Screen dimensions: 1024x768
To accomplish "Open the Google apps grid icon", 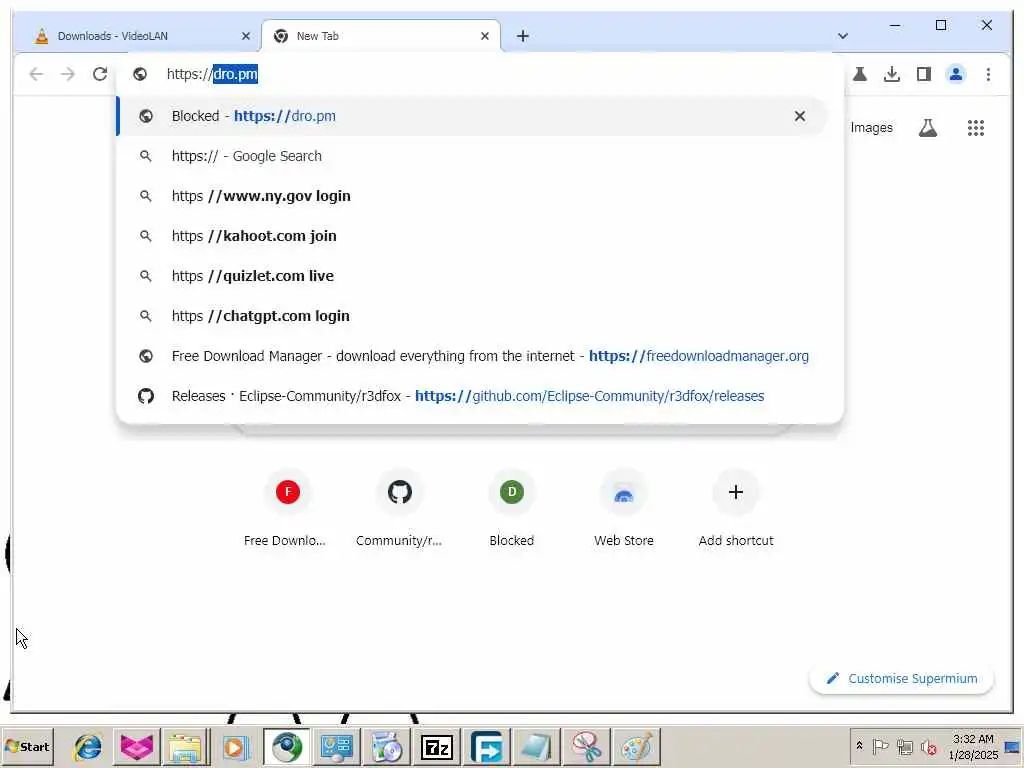I will point(976,128).
